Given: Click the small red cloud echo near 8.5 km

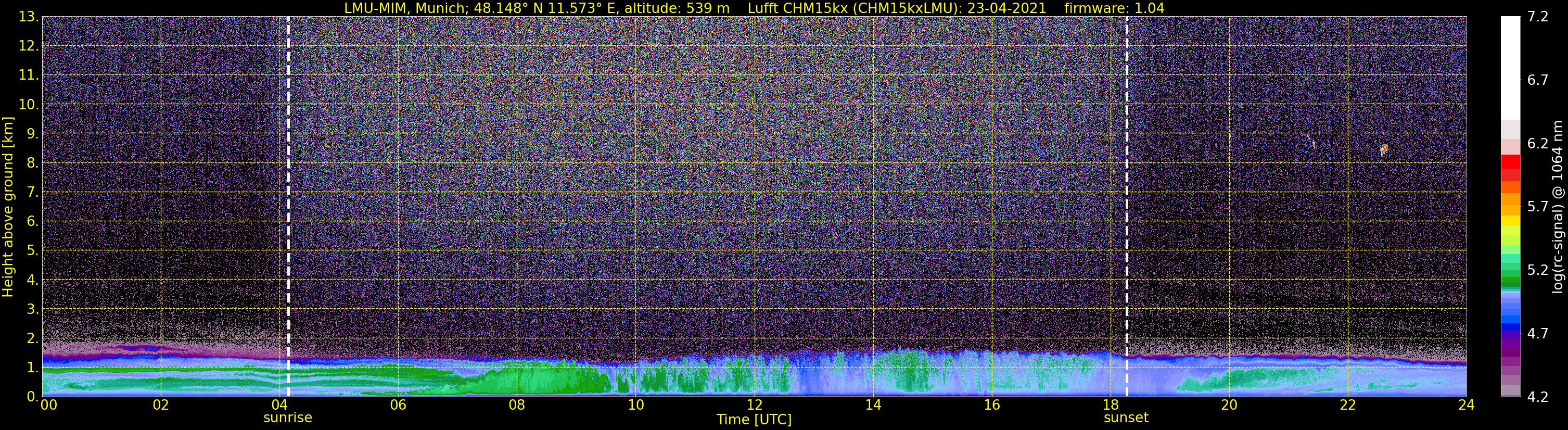Looking at the screenshot, I should pyautogui.click(x=1384, y=150).
